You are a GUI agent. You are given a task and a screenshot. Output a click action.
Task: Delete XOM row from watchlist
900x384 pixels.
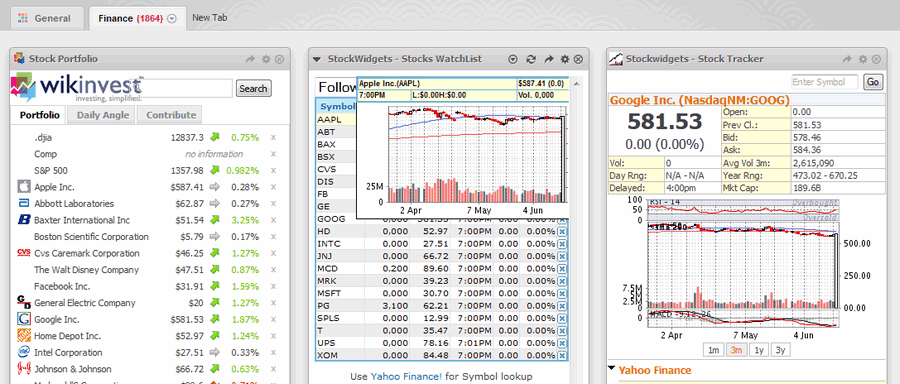click(562, 356)
